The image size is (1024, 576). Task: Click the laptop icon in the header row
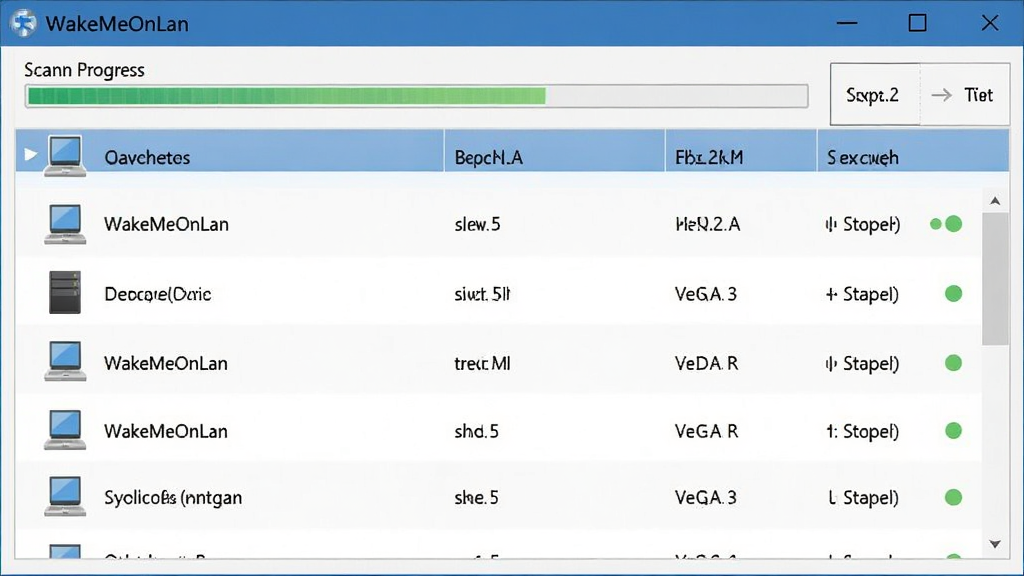click(65, 156)
